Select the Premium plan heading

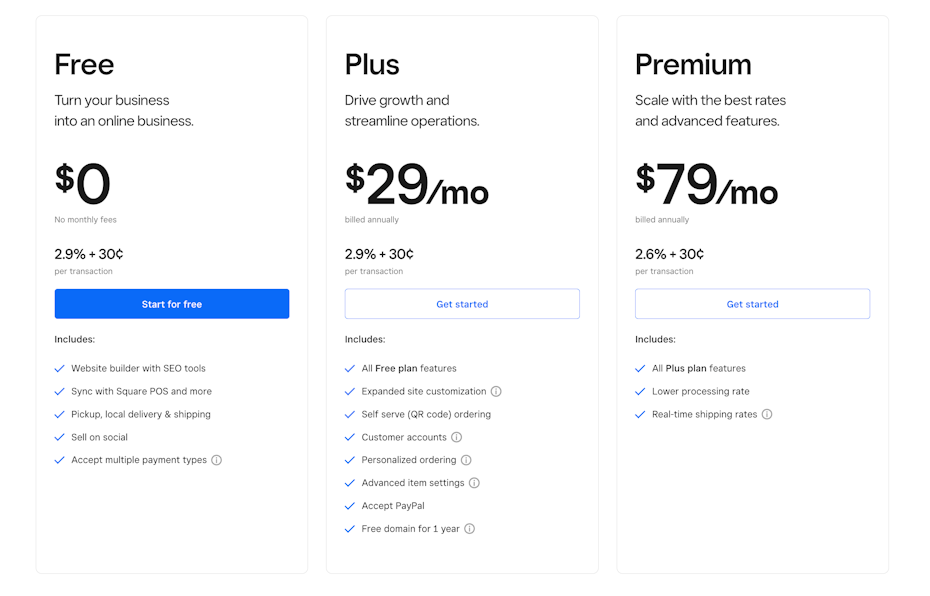(692, 64)
